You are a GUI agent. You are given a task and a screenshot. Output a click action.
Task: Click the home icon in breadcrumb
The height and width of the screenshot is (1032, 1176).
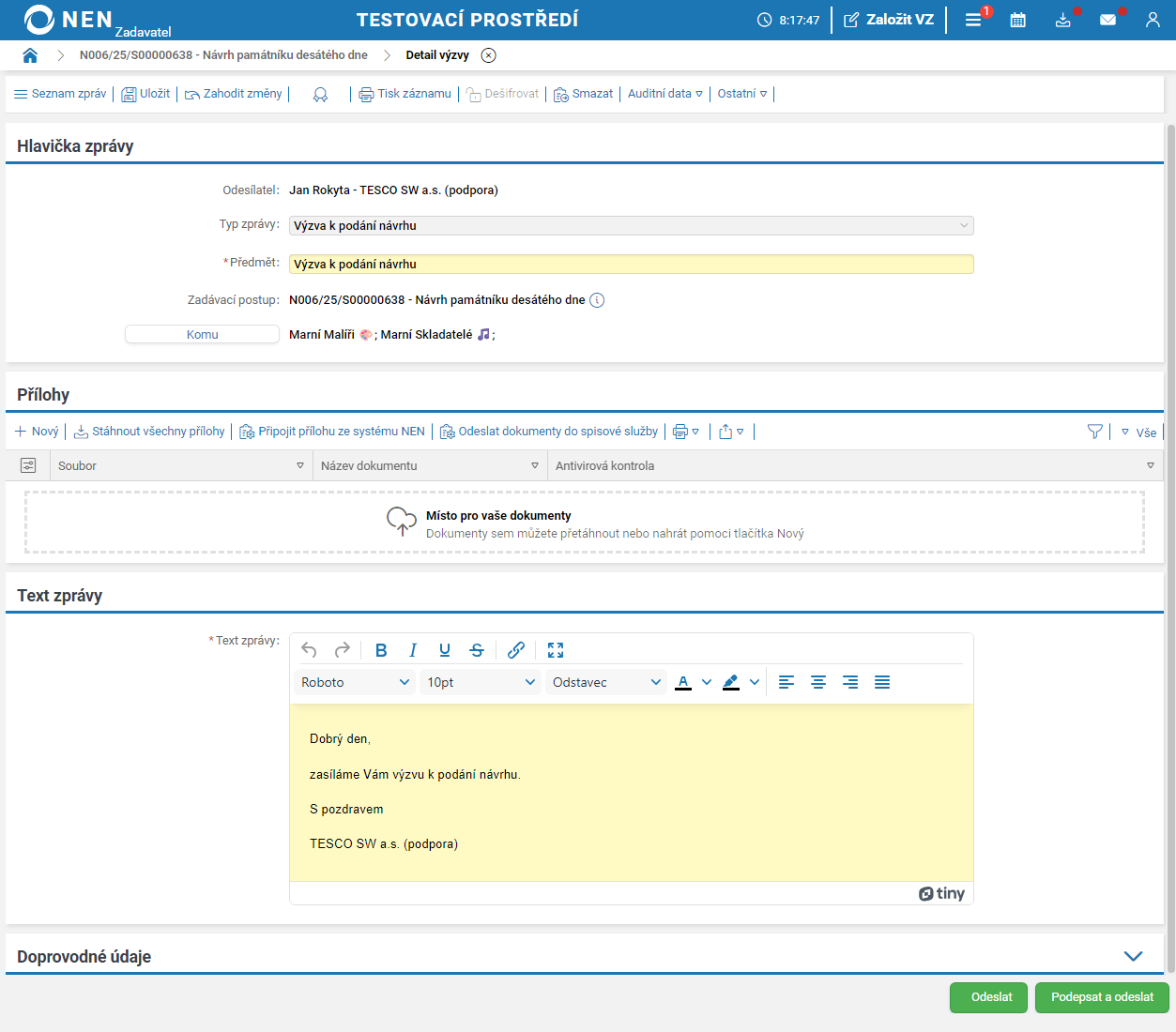[30, 55]
